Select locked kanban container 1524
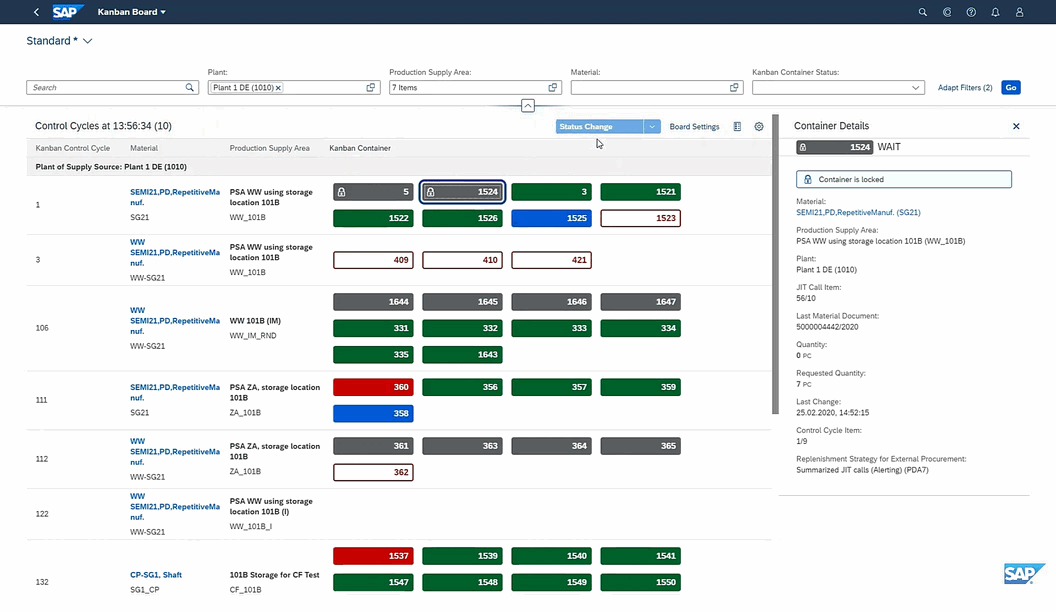The height and width of the screenshot is (612, 1056). (x=463, y=192)
